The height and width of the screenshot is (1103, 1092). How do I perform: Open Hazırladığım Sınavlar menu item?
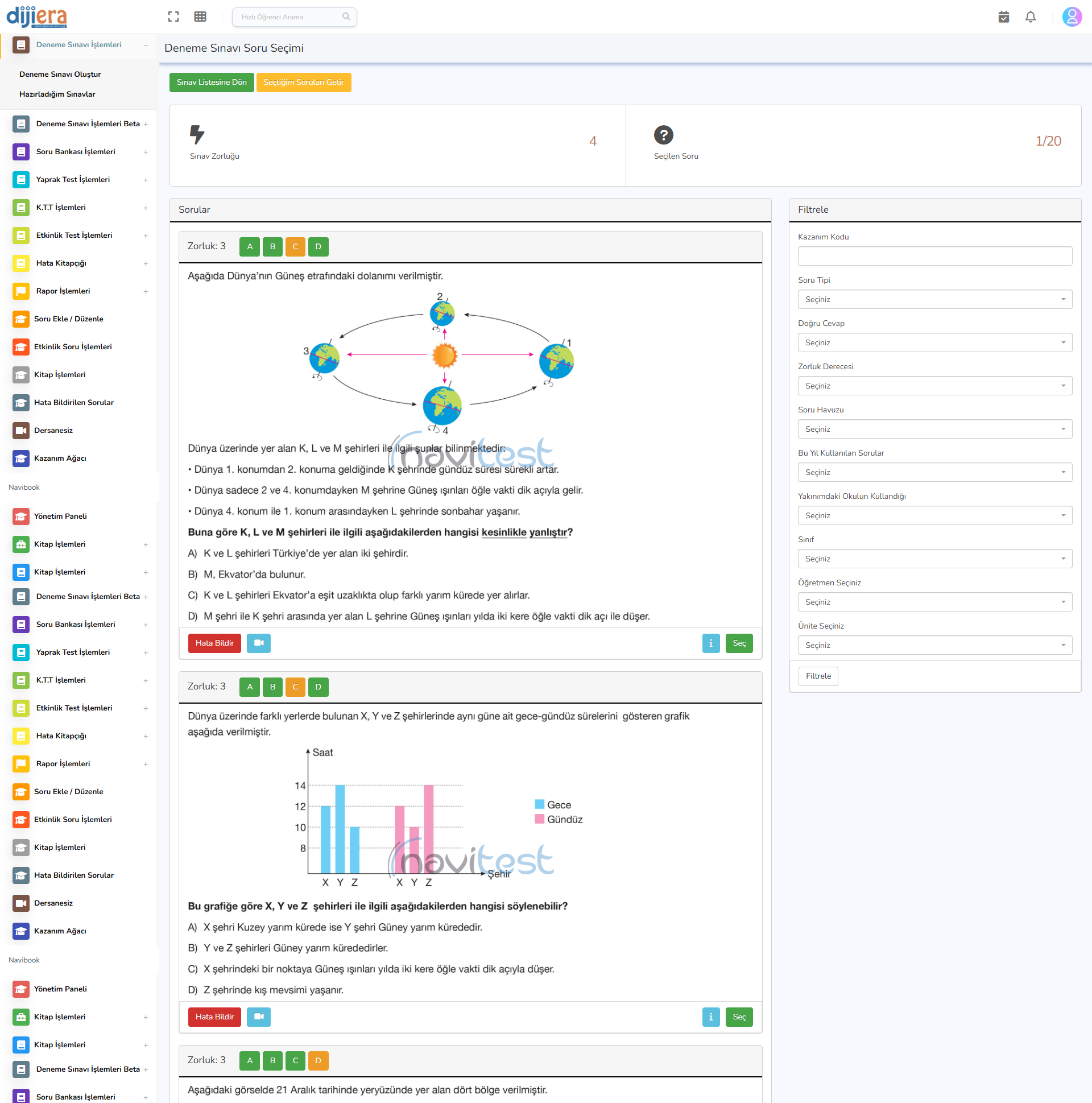[x=57, y=94]
